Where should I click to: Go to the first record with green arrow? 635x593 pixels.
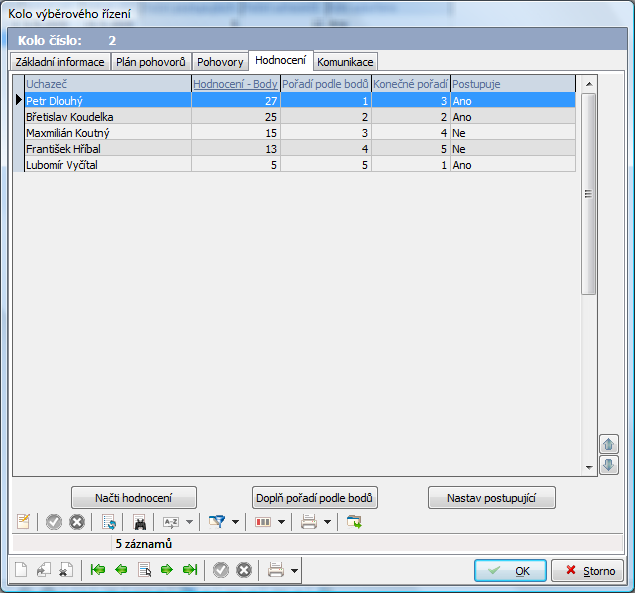pos(98,570)
